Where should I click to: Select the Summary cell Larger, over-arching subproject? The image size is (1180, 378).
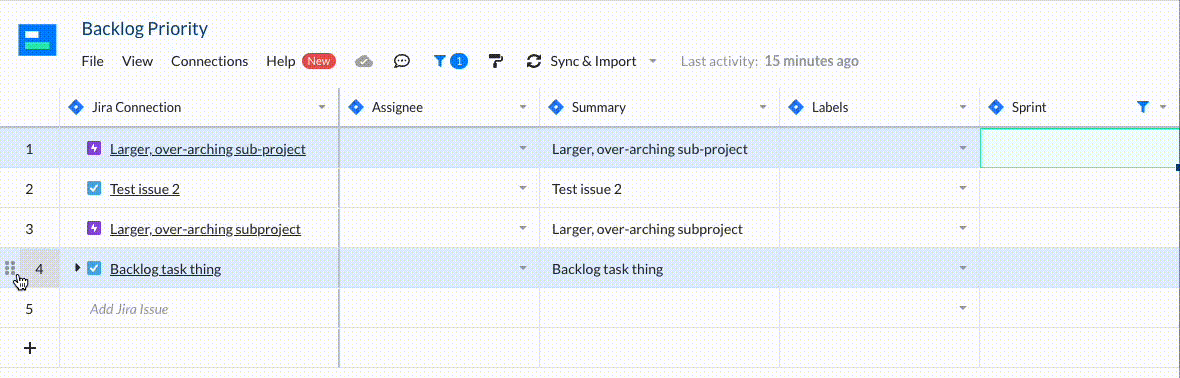(659, 228)
